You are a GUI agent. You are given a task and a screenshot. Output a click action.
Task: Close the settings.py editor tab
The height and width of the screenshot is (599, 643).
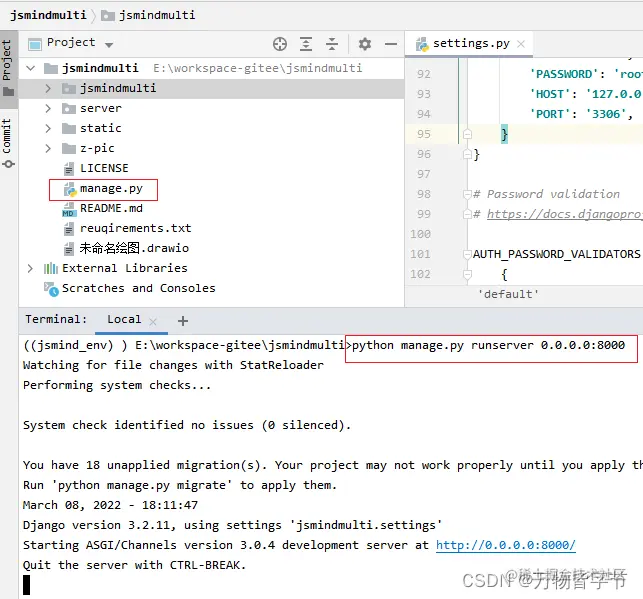point(521,44)
